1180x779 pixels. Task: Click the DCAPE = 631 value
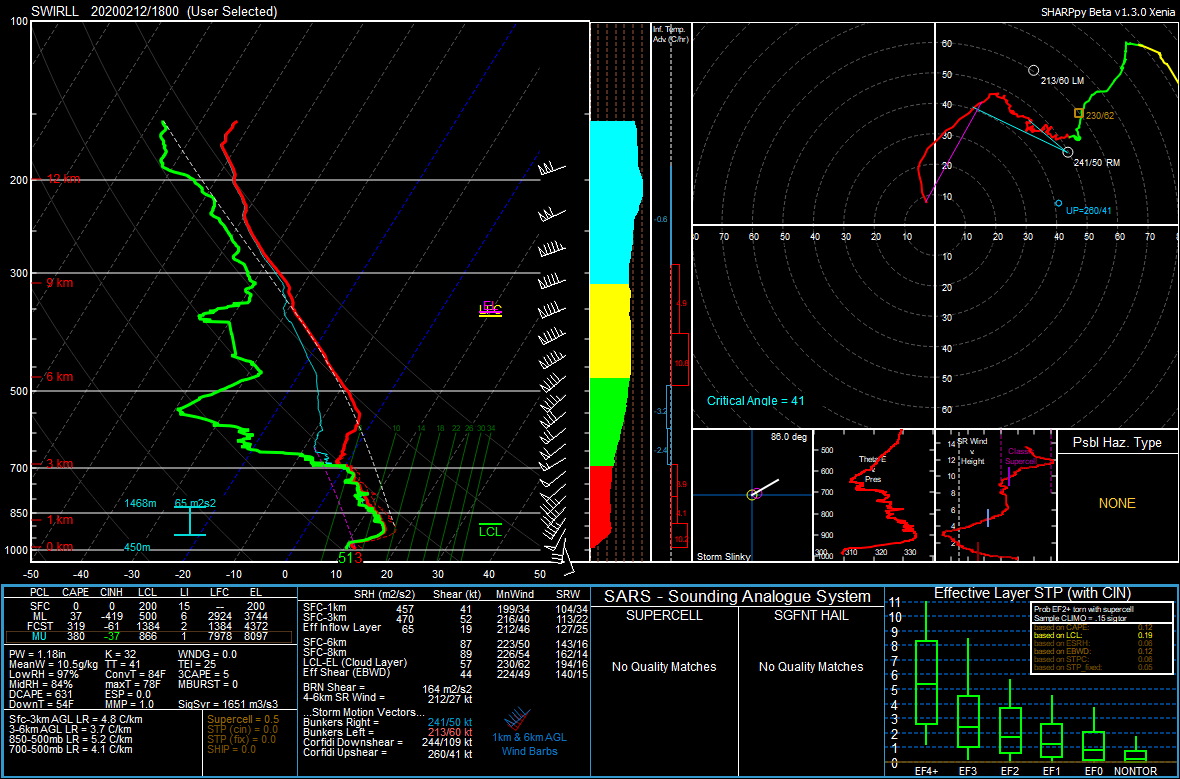pyautogui.click(x=41, y=693)
